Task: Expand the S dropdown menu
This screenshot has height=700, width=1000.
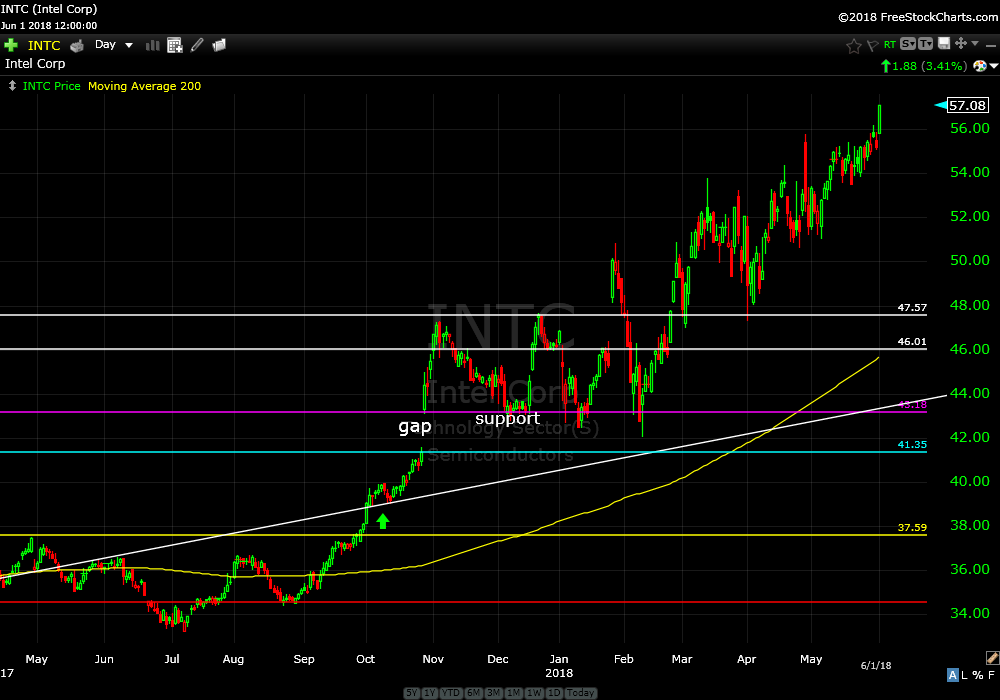Action: pos(908,44)
